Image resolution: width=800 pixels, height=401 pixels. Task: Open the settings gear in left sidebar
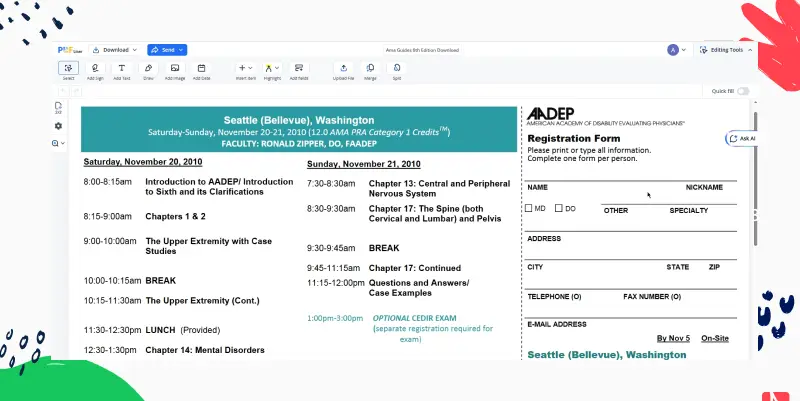58,126
